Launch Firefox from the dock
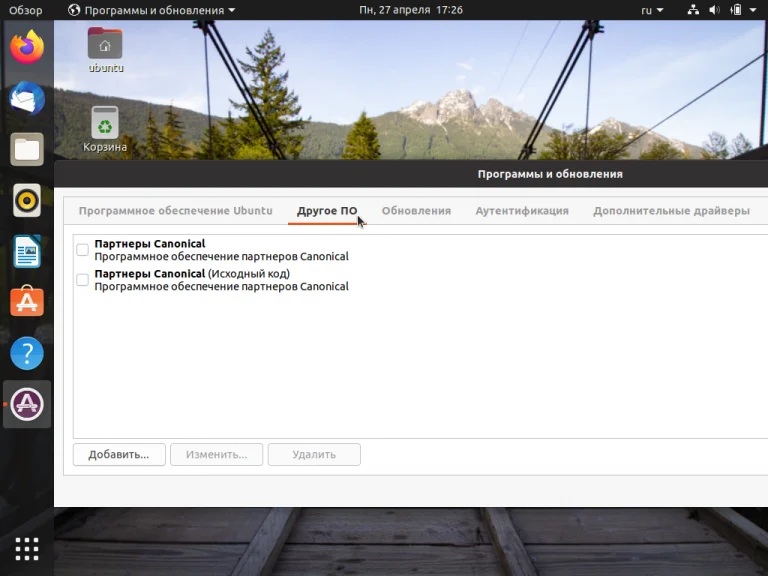 coord(27,47)
